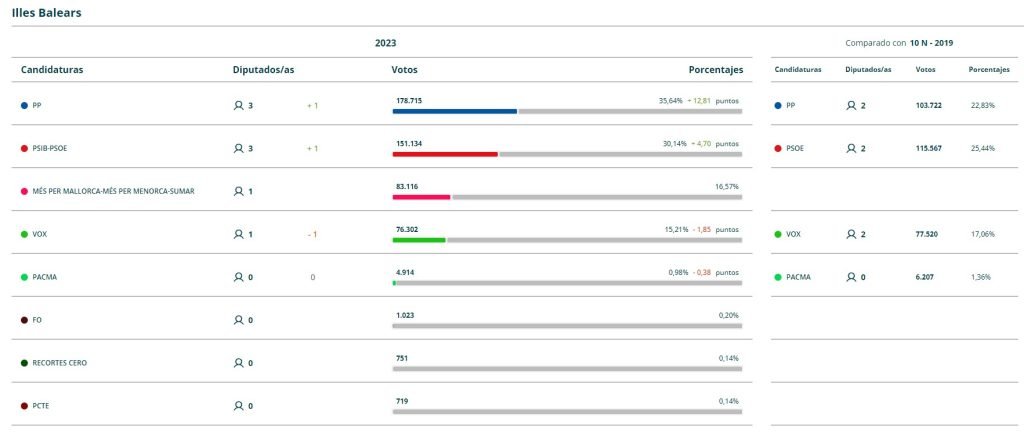
Task: Click the deputies icon for MÉS PER MALLORCA
Action: 238,191
